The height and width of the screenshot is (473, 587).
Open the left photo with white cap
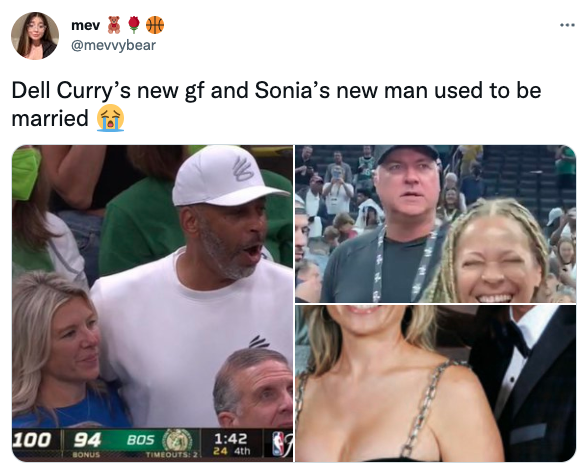click(153, 303)
